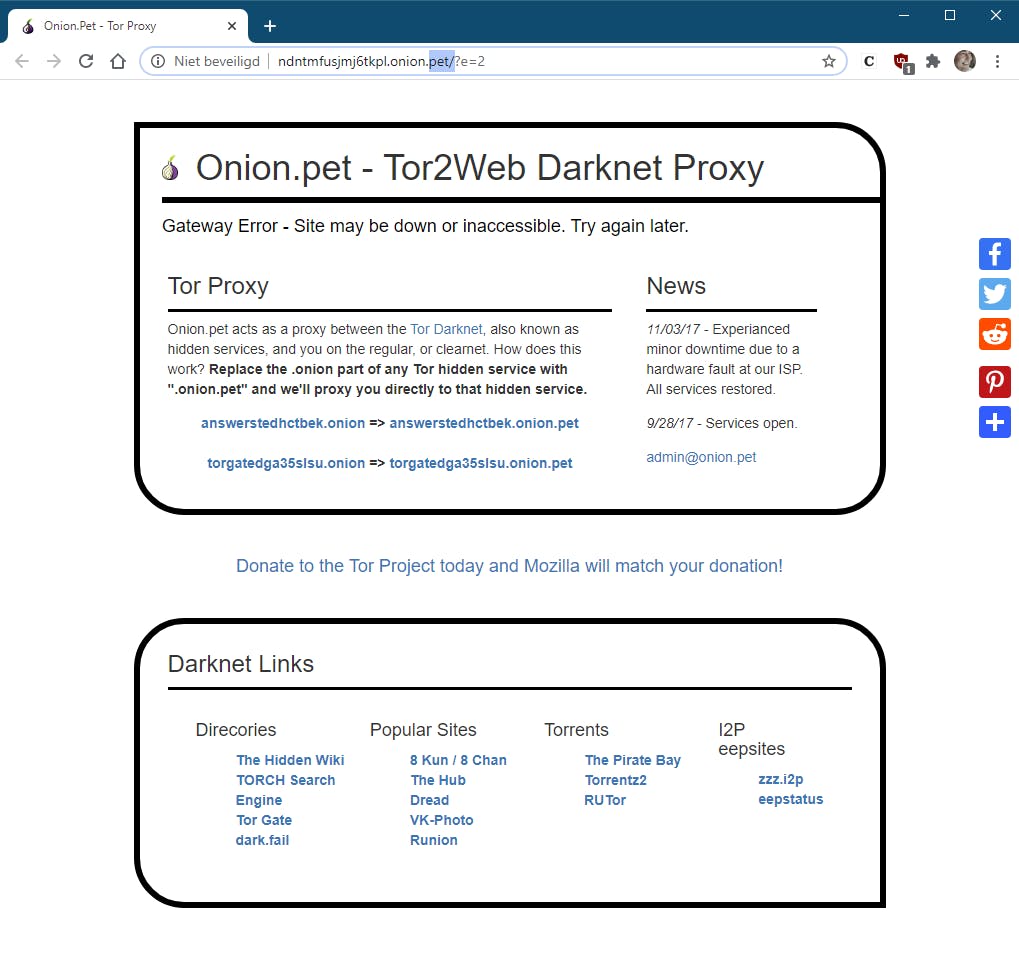Click the News heading
This screenshot has width=1019, height=968.
point(676,286)
